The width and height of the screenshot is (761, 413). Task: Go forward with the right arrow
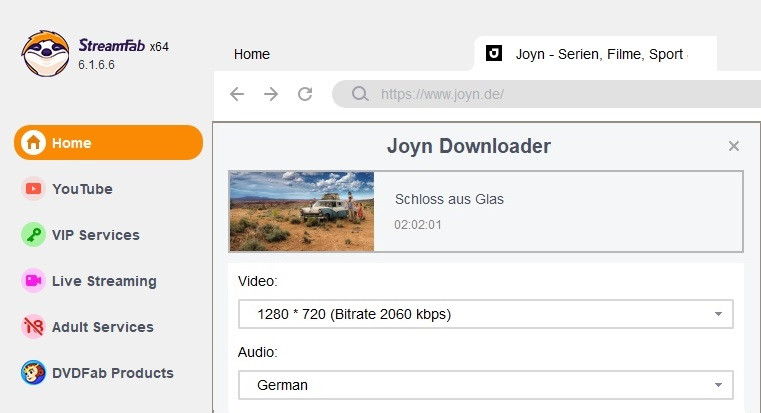(271, 94)
